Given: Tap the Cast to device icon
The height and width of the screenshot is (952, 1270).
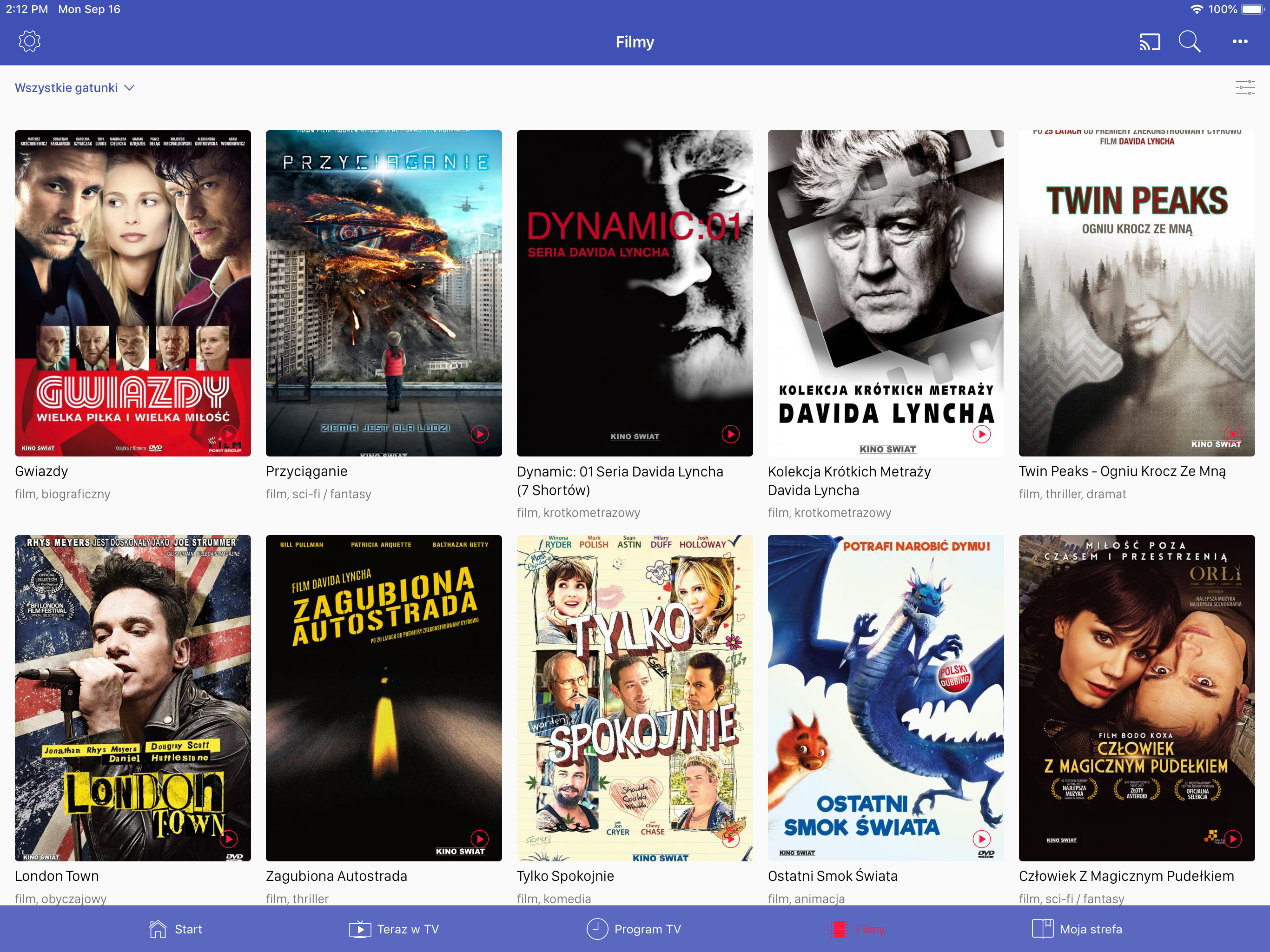Looking at the screenshot, I should point(1150,42).
